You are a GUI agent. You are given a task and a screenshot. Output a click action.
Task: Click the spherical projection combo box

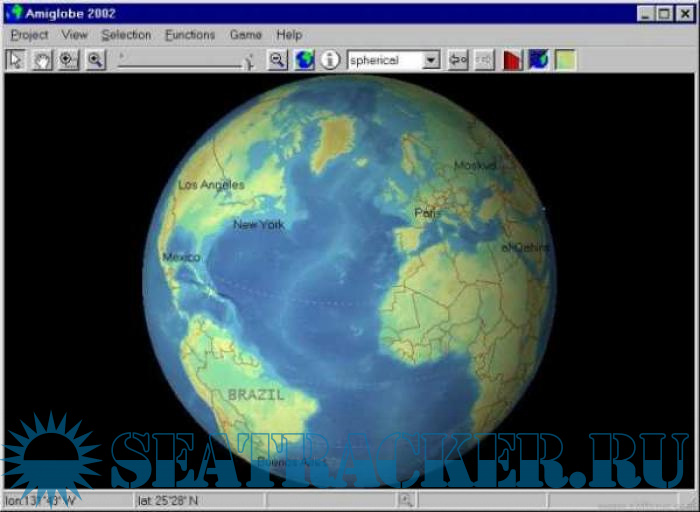pos(385,60)
